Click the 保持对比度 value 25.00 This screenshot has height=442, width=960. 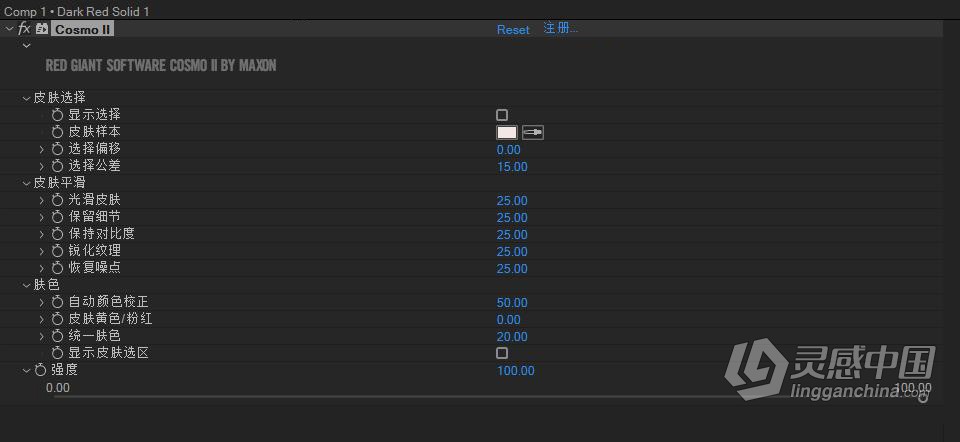pos(512,235)
